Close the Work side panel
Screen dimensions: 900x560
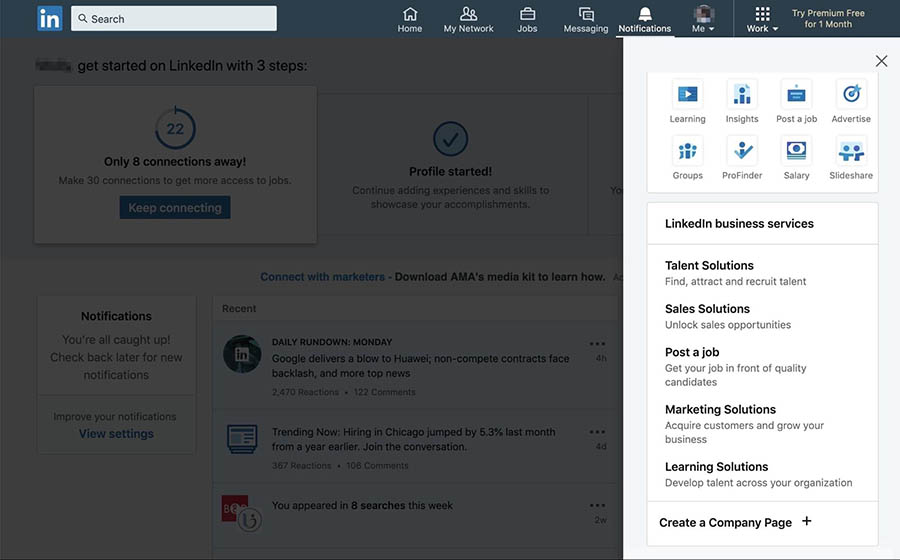pyautogui.click(x=881, y=61)
